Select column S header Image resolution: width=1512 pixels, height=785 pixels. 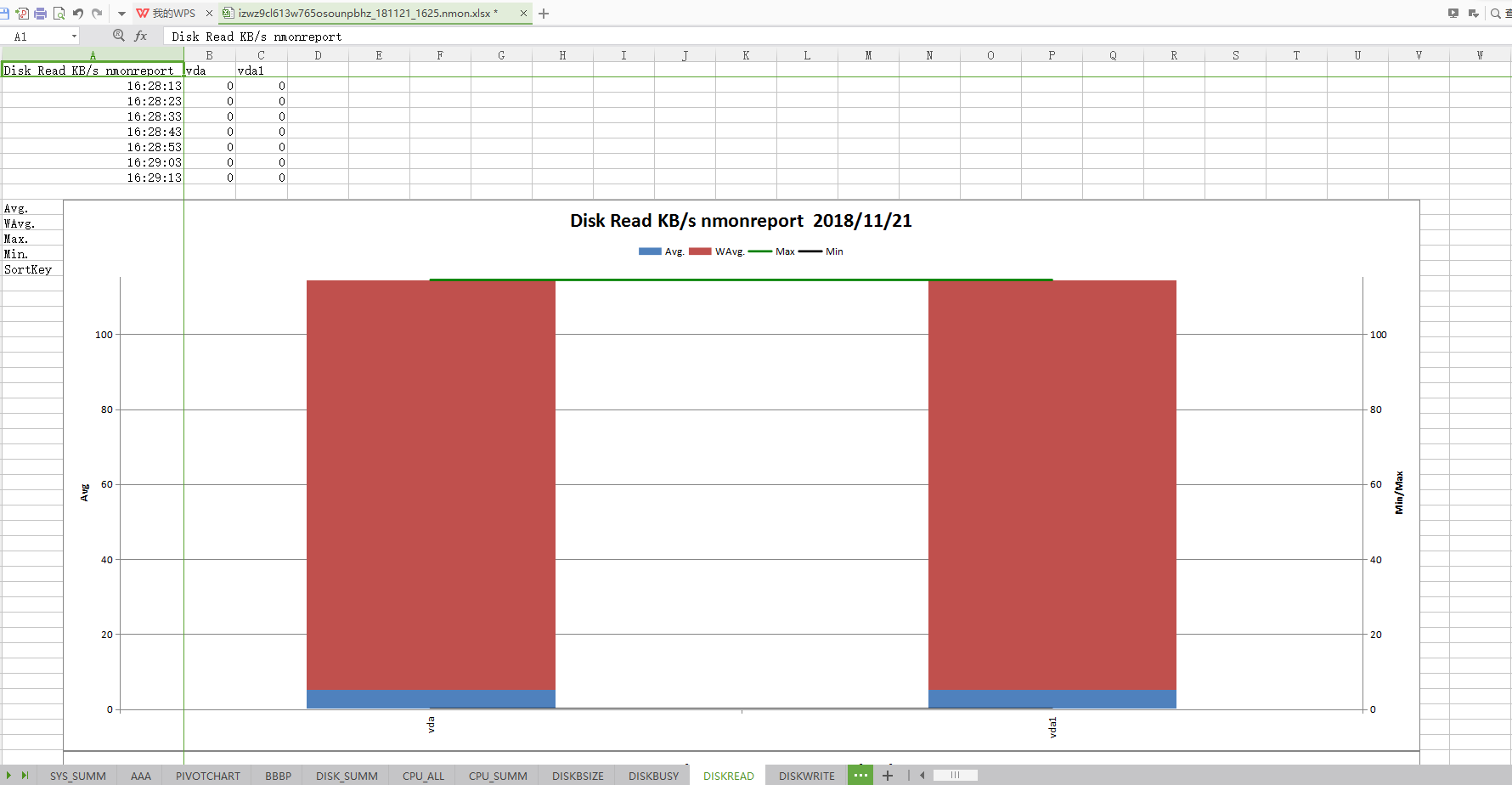click(1236, 55)
